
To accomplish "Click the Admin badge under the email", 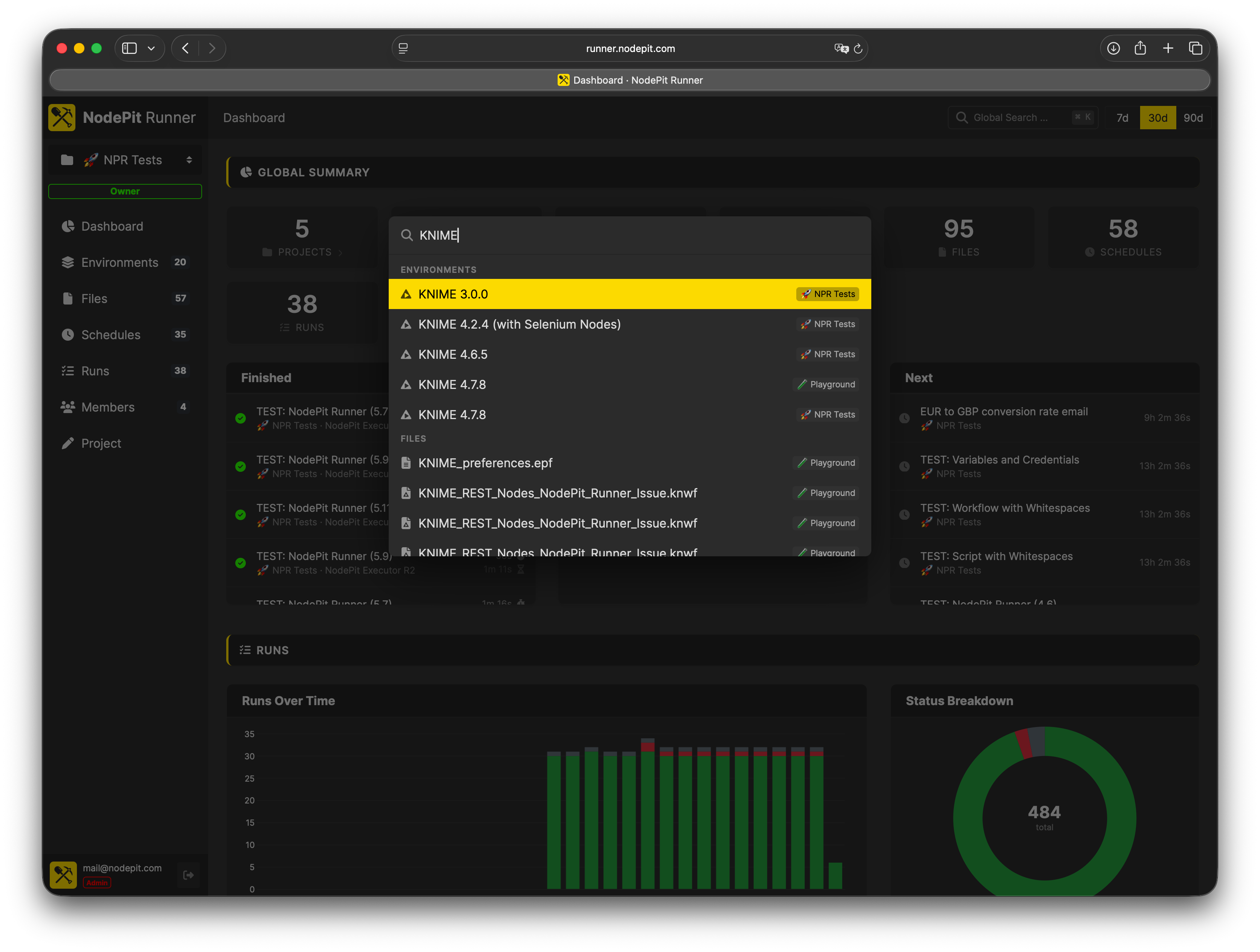I will tap(97, 883).
